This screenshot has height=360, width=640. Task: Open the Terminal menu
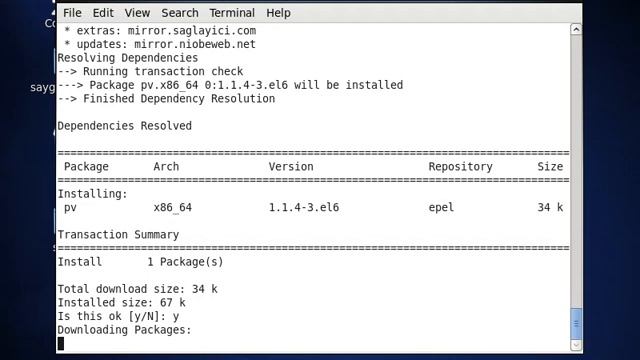(x=232, y=13)
